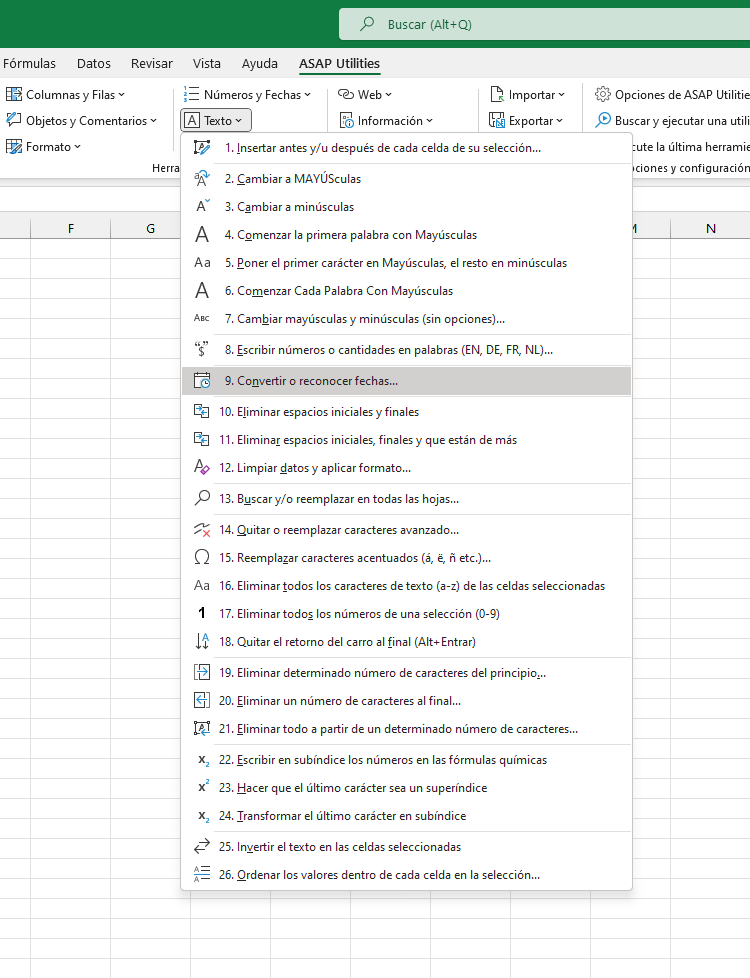Open the Web dropdown
This screenshot has height=978, width=750.
tap(365, 95)
